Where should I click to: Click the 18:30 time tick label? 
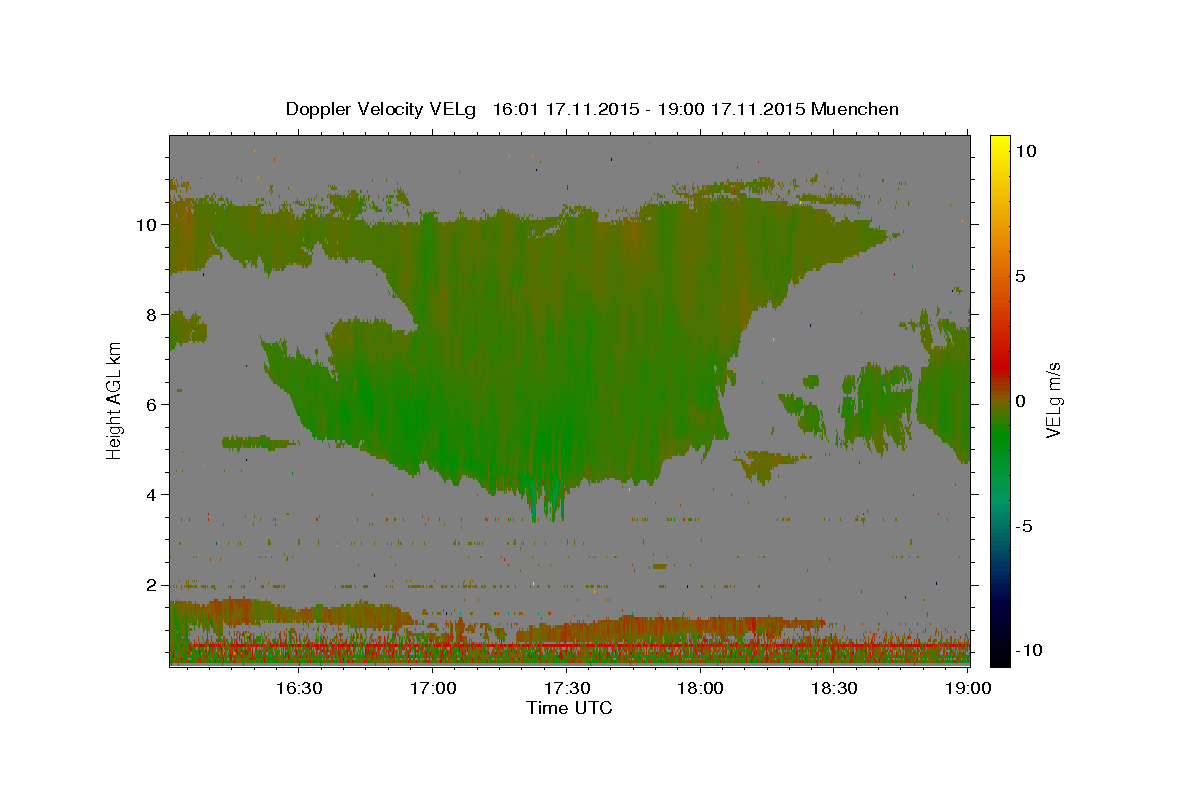pyautogui.click(x=834, y=688)
